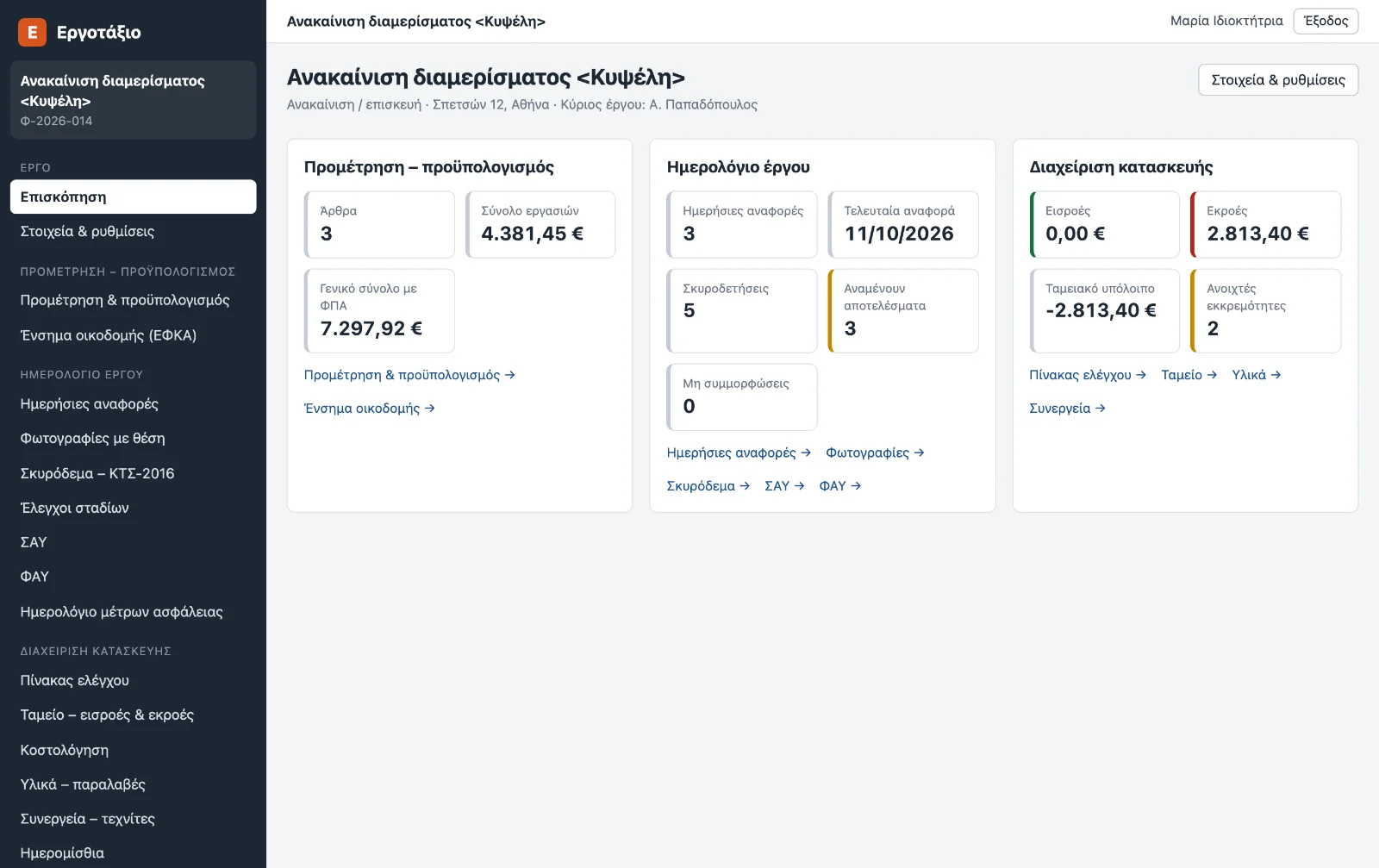The image size is (1379, 868).
Task: Open Ταμείο – εισροές & εκροές in the sidebar
Action: tap(133, 715)
